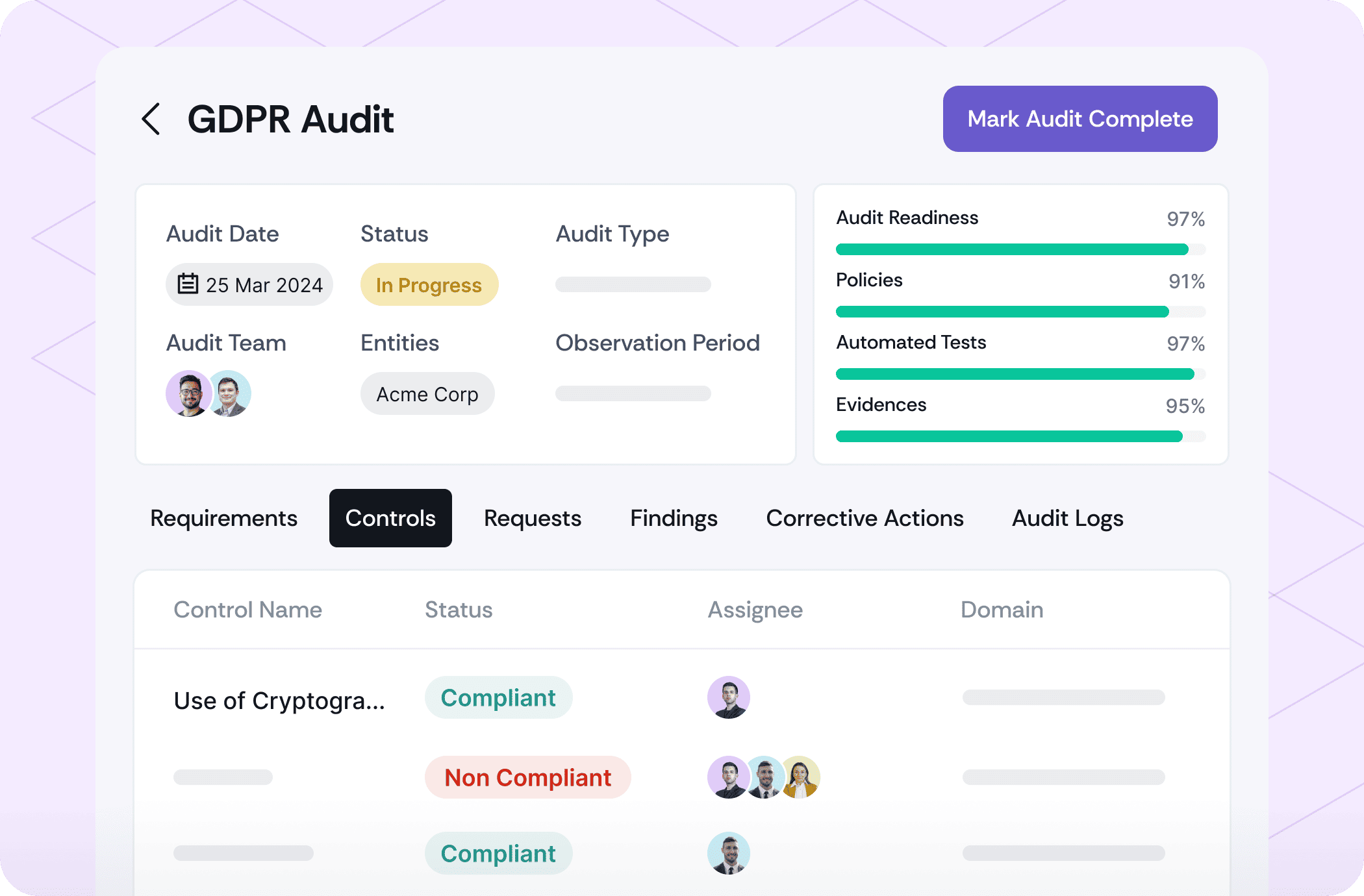Click the middle avatar in the Non Compliant row

(x=765, y=777)
